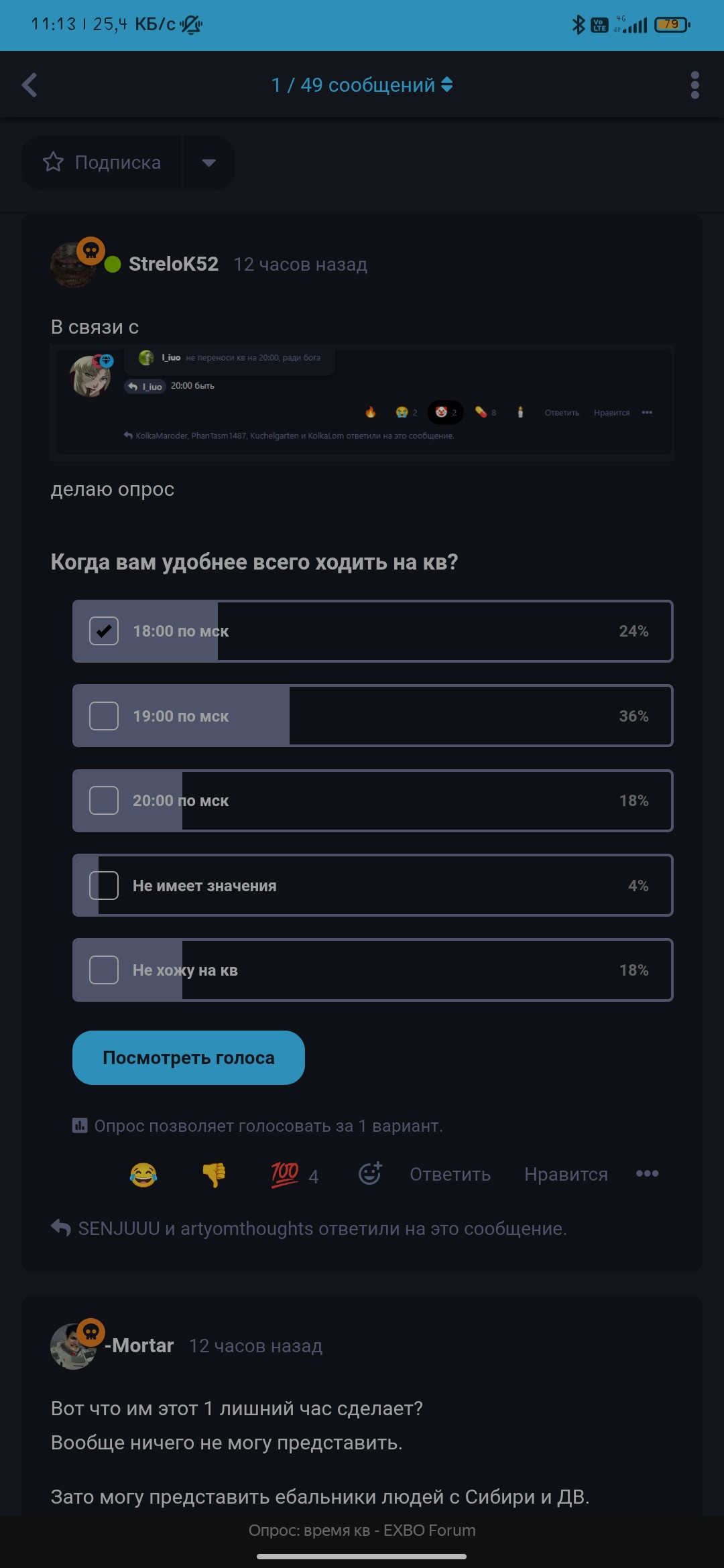
Task: Tap the back arrow in header
Action: (29, 85)
